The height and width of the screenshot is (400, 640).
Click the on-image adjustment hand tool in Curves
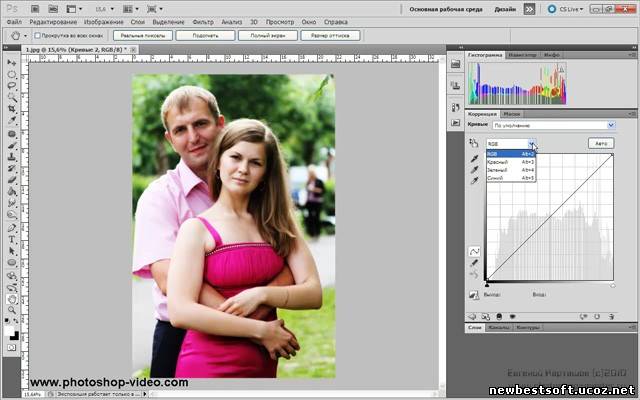[x=473, y=143]
